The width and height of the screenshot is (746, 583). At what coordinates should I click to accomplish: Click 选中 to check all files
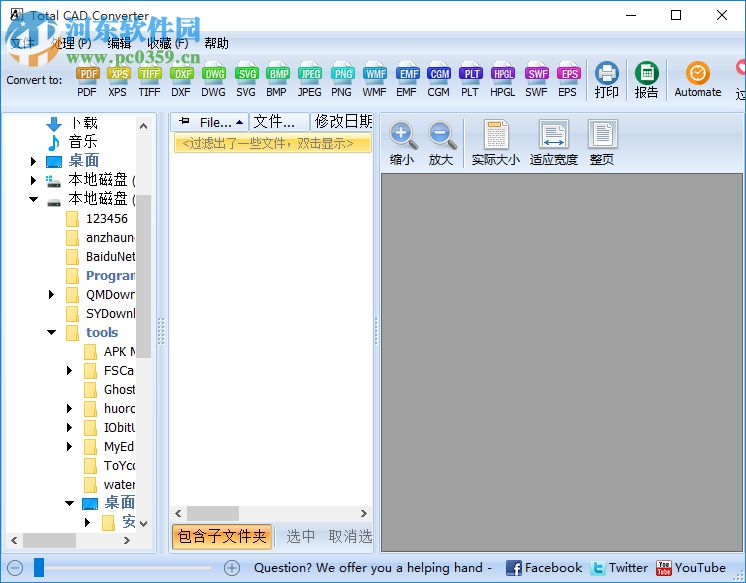pos(300,537)
